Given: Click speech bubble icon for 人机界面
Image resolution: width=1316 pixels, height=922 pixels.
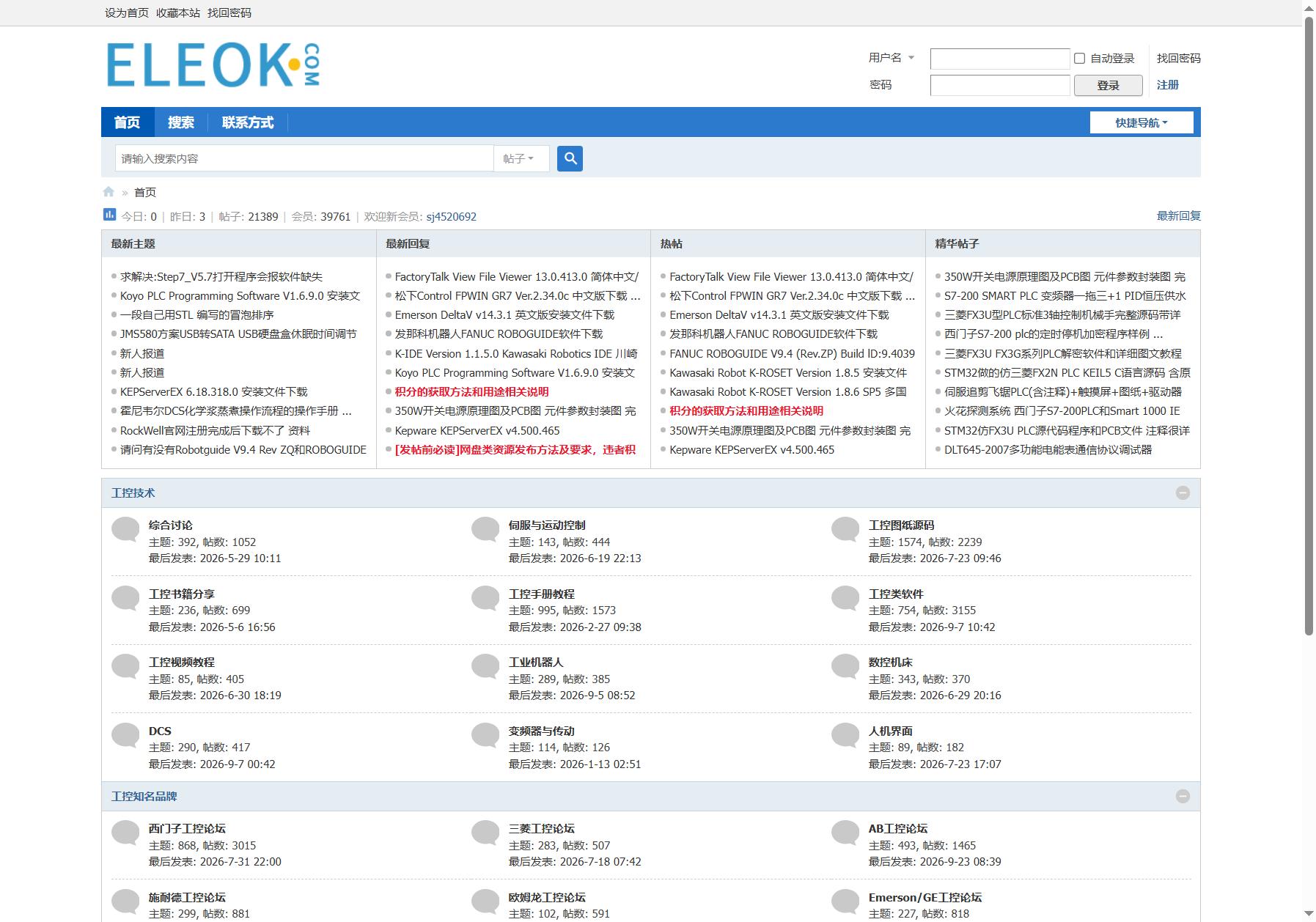Looking at the screenshot, I should [845, 735].
